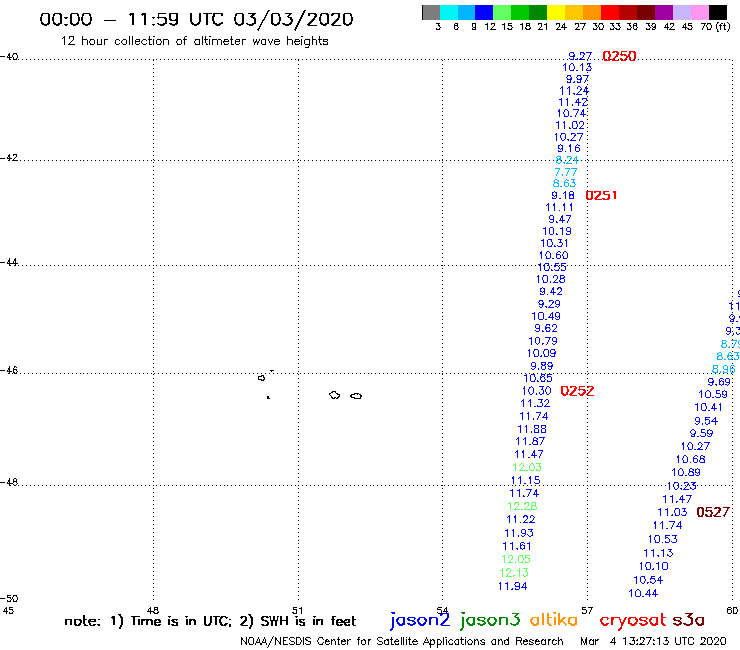
Task: Click wave height value 10.30
Action: click(x=537, y=391)
